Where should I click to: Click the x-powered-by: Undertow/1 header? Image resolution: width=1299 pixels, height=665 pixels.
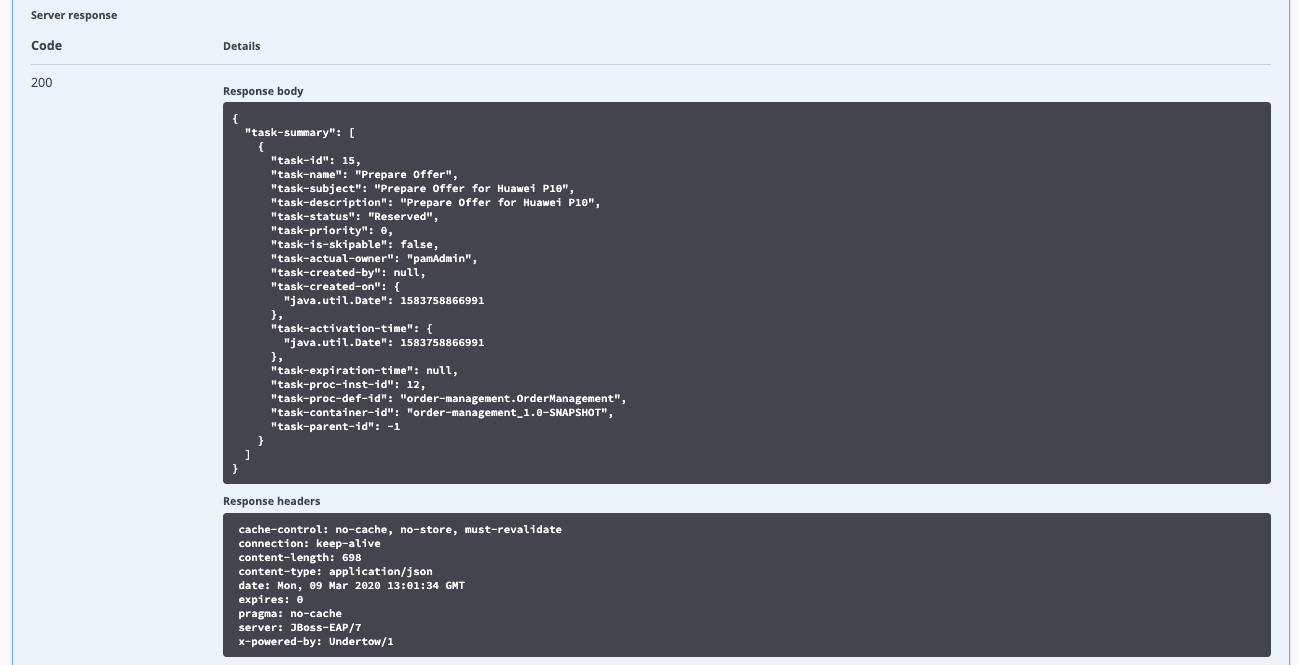point(316,641)
